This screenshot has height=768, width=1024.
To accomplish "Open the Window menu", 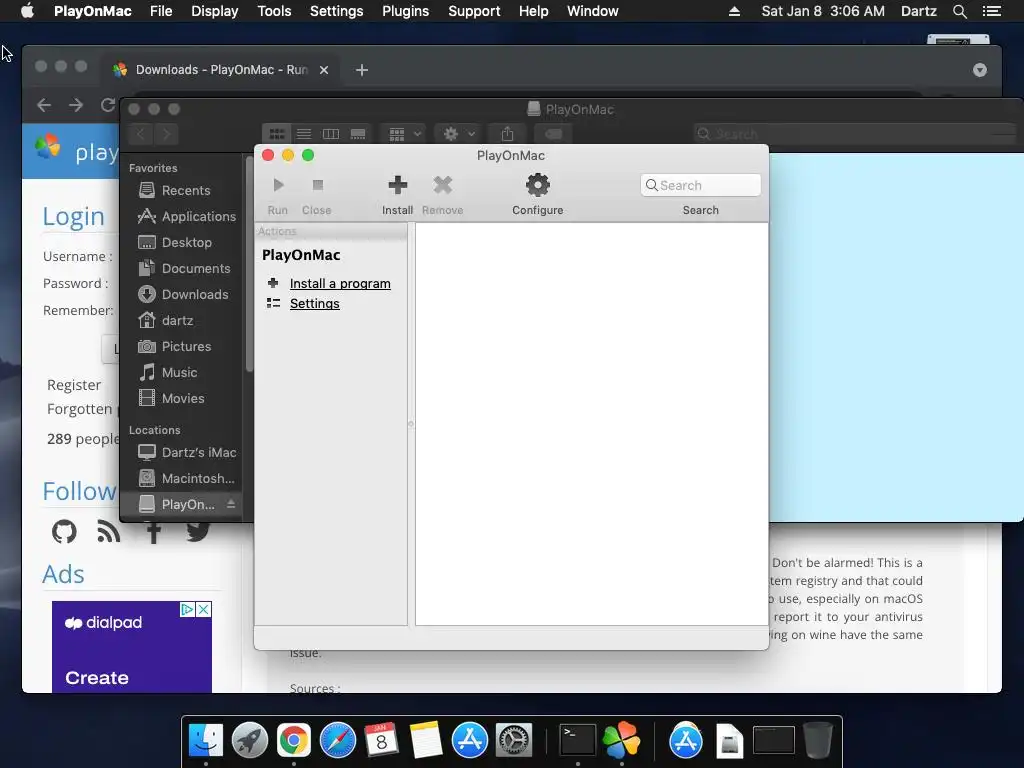I will (592, 11).
